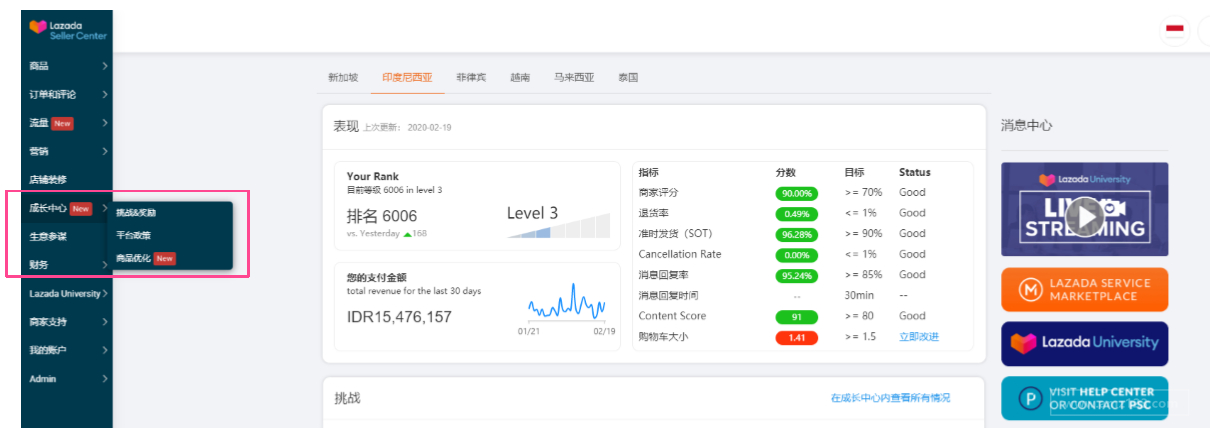Open the Indonesia flag country selector

tap(1175, 30)
